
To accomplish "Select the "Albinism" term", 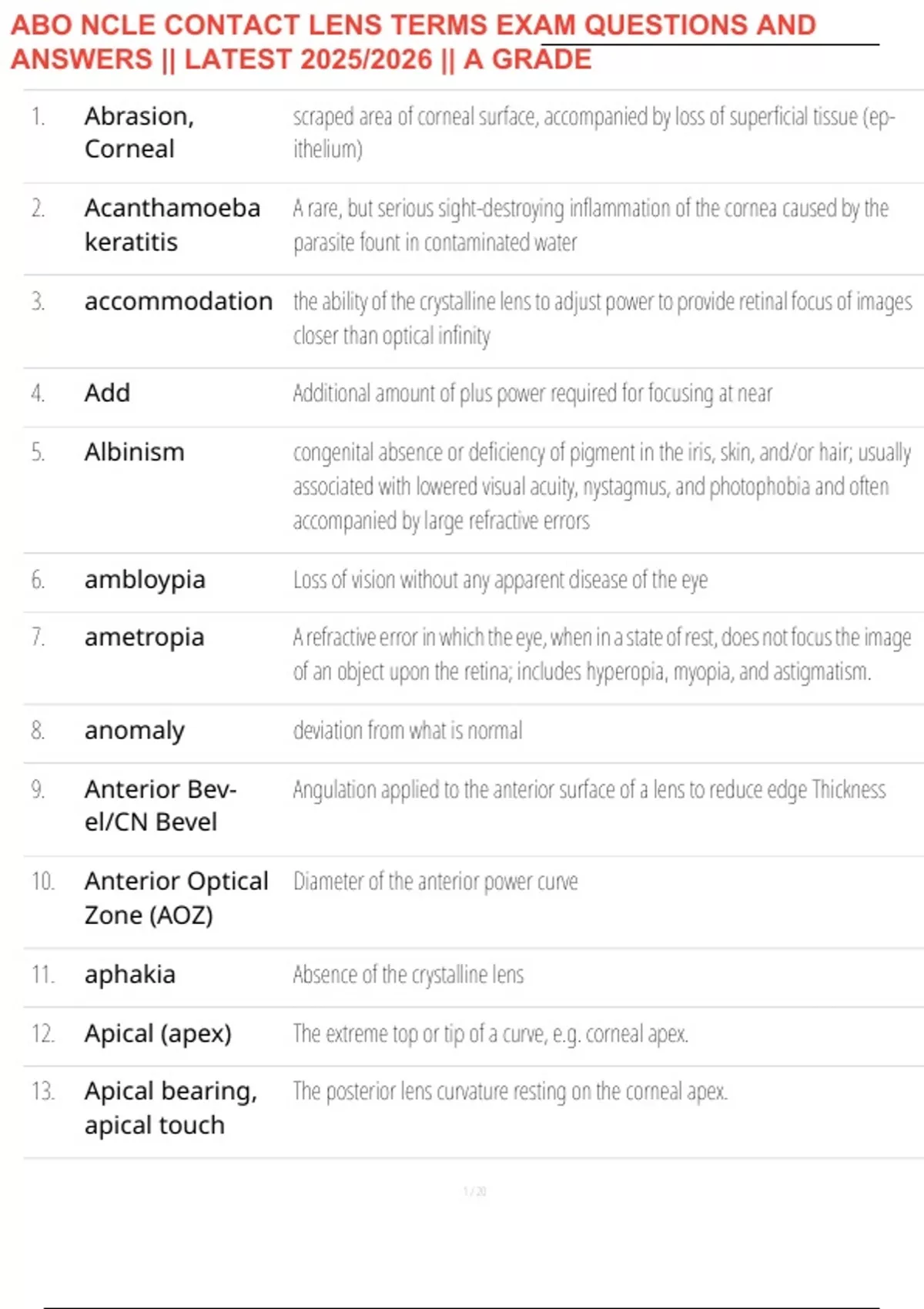I will tap(134, 452).
